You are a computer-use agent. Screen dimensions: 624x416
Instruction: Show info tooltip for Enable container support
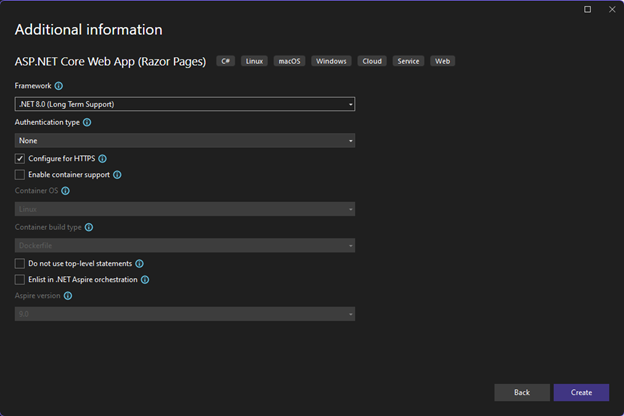117,175
